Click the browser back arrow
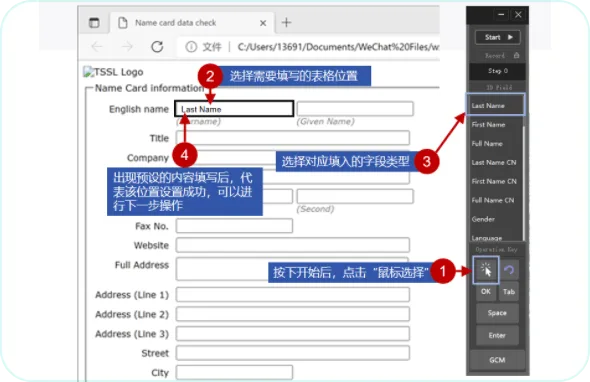Image resolution: width=590 pixels, height=382 pixels. point(97,47)
